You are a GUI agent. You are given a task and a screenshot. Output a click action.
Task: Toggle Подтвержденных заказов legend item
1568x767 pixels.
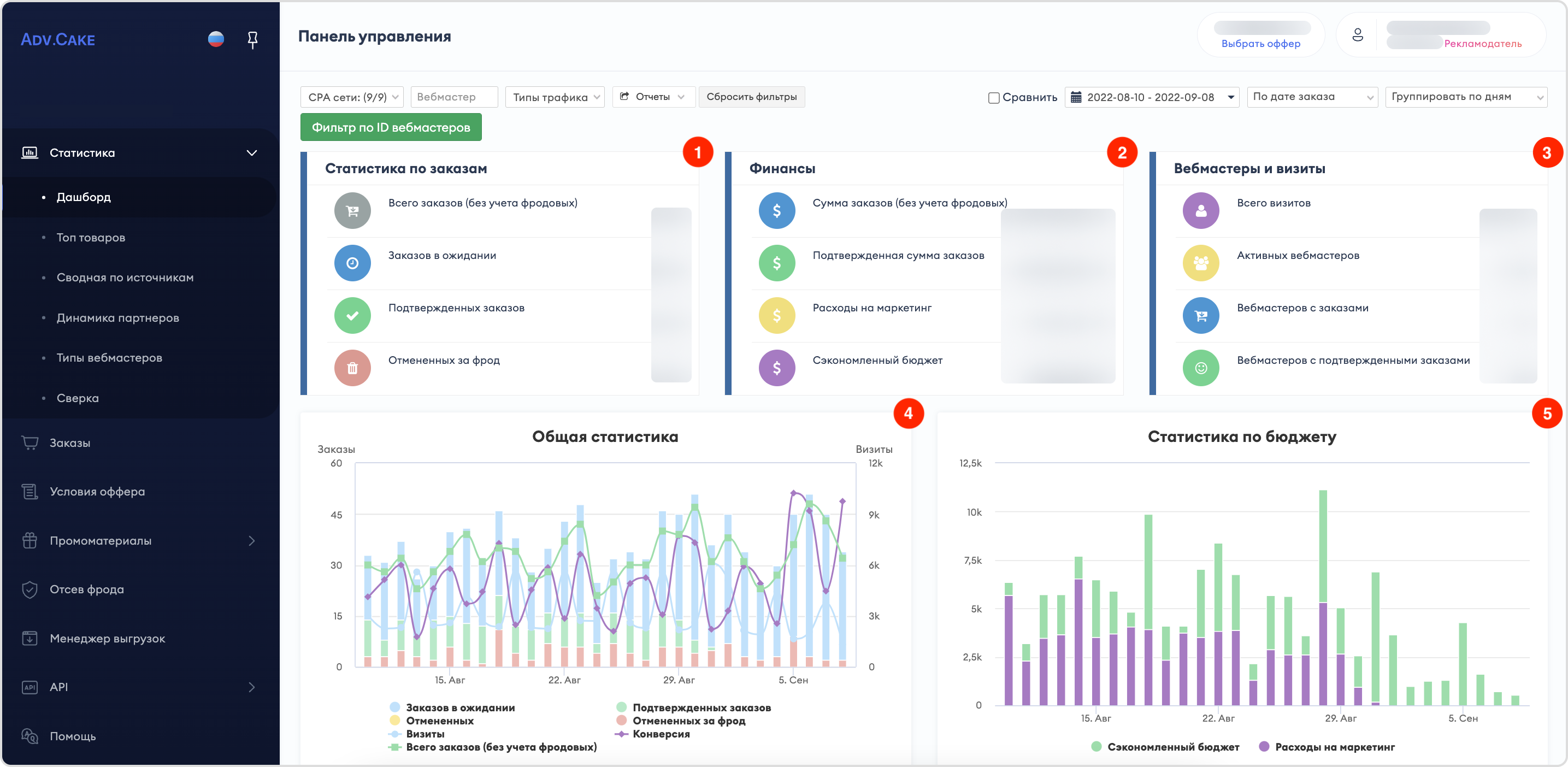[x=693, y=707]
